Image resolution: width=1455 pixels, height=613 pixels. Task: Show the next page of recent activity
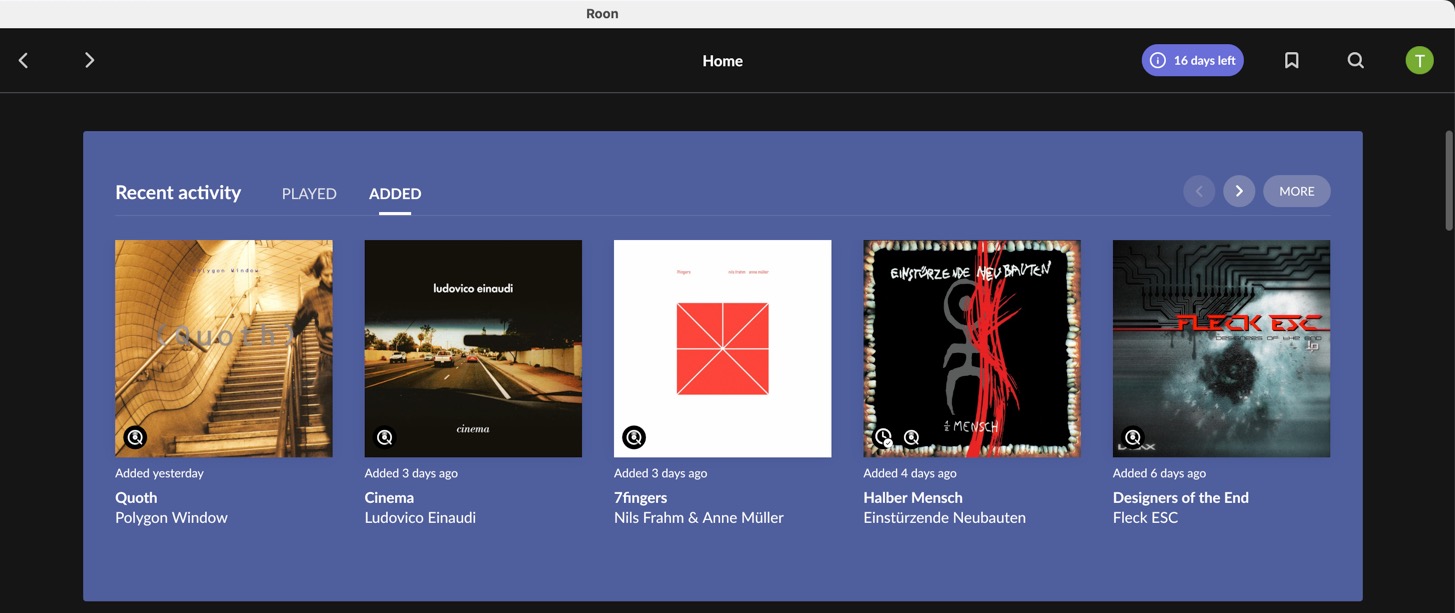pos(1239,191)
